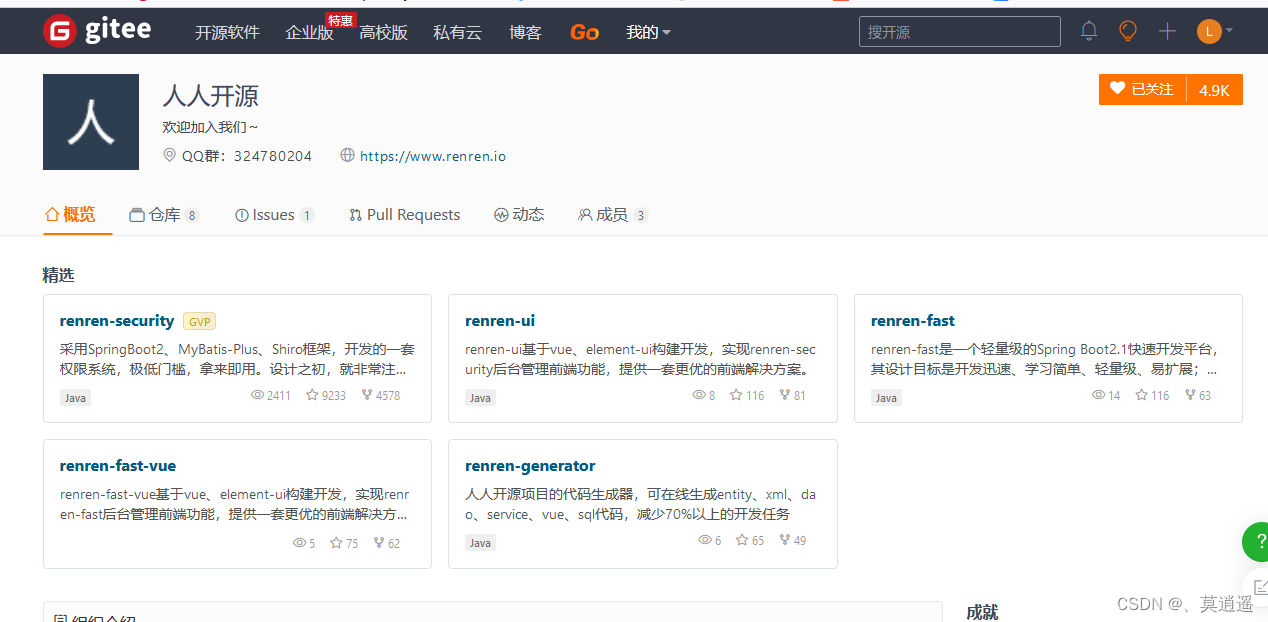Click star icon on renren-fast
1268x622 pixels.
[1141, 395]
